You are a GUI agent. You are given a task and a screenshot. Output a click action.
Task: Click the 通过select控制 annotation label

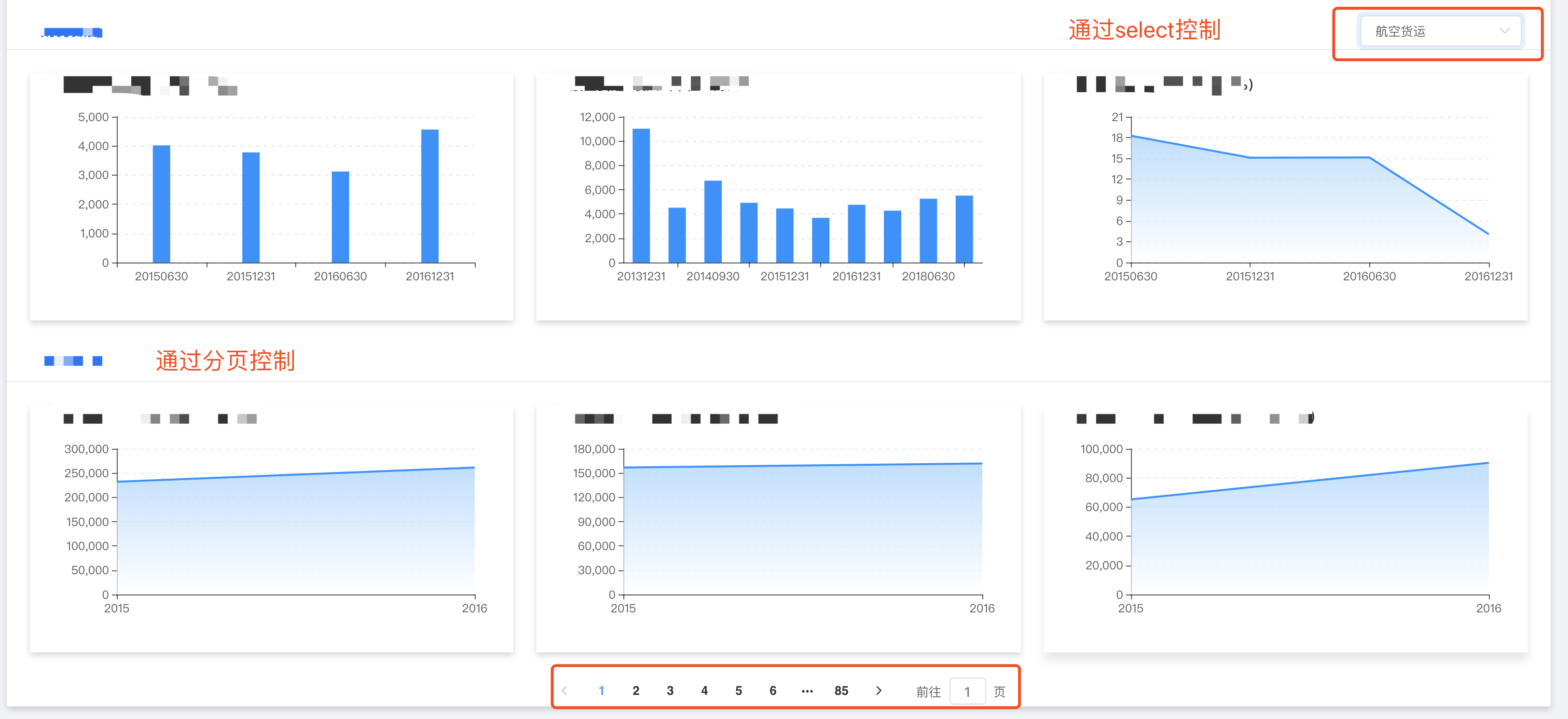[x=1144, y=30]
